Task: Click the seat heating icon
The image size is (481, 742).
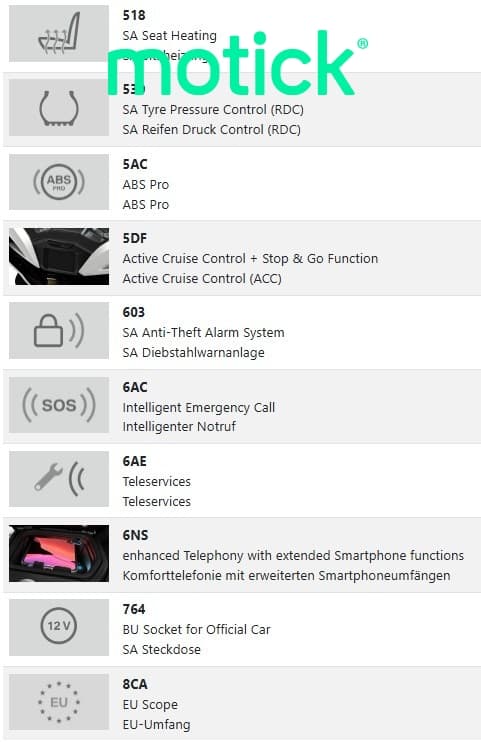Action: pos(59,34)
